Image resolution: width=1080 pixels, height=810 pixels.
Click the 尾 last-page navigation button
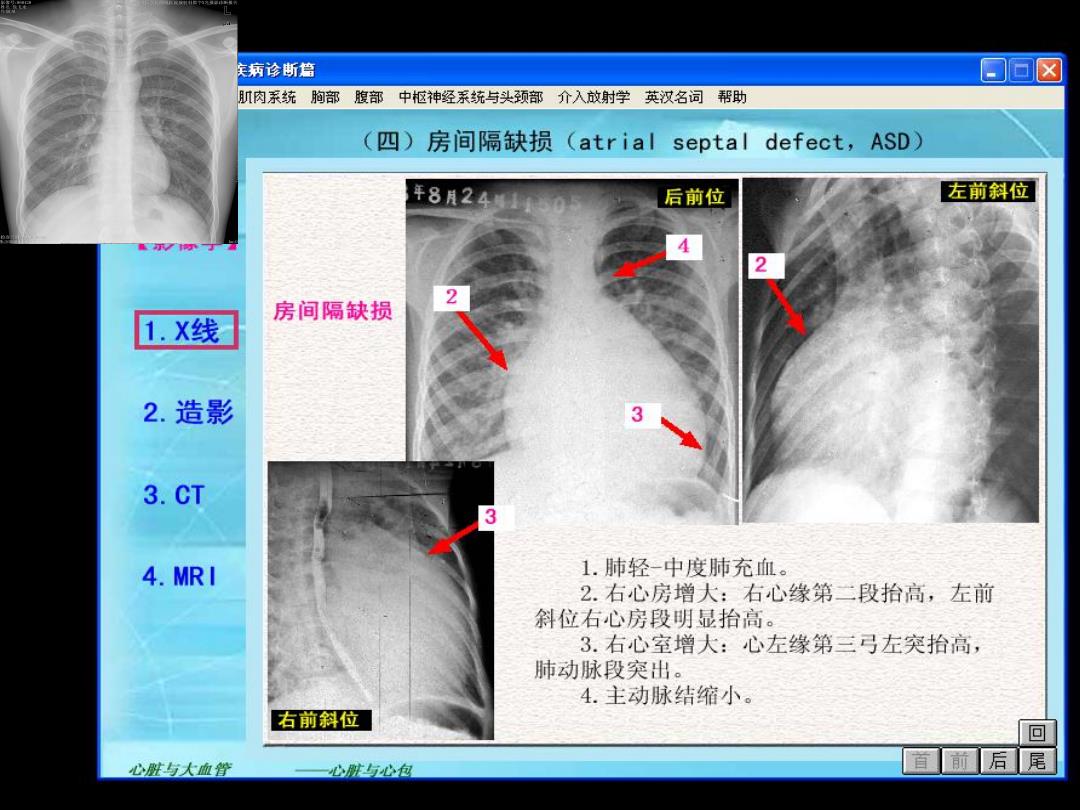[1037, 761]
